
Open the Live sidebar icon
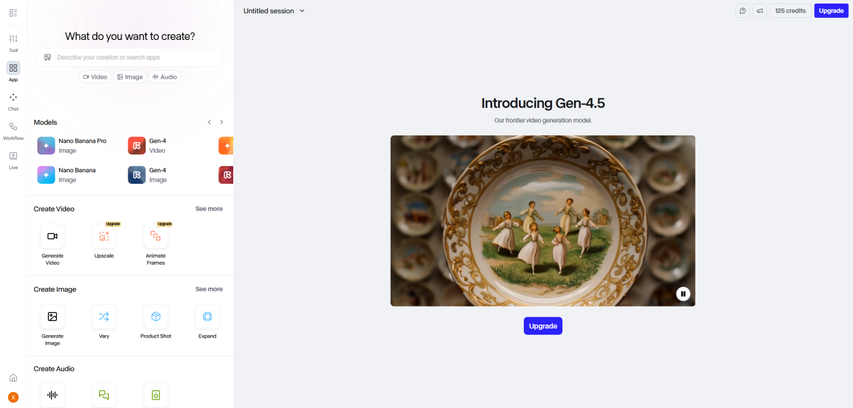(x=13, y=160)
